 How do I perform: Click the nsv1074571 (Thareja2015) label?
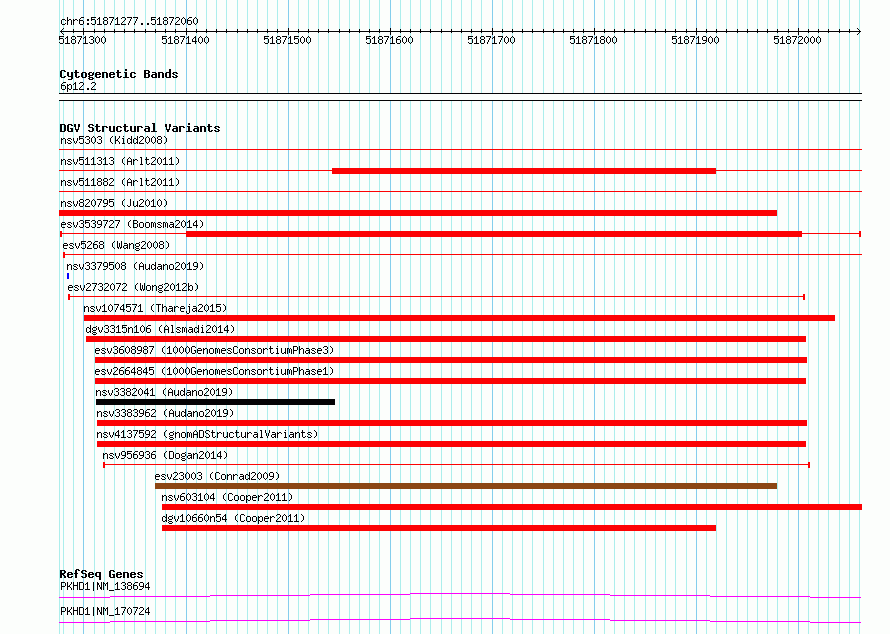point(155,308)
